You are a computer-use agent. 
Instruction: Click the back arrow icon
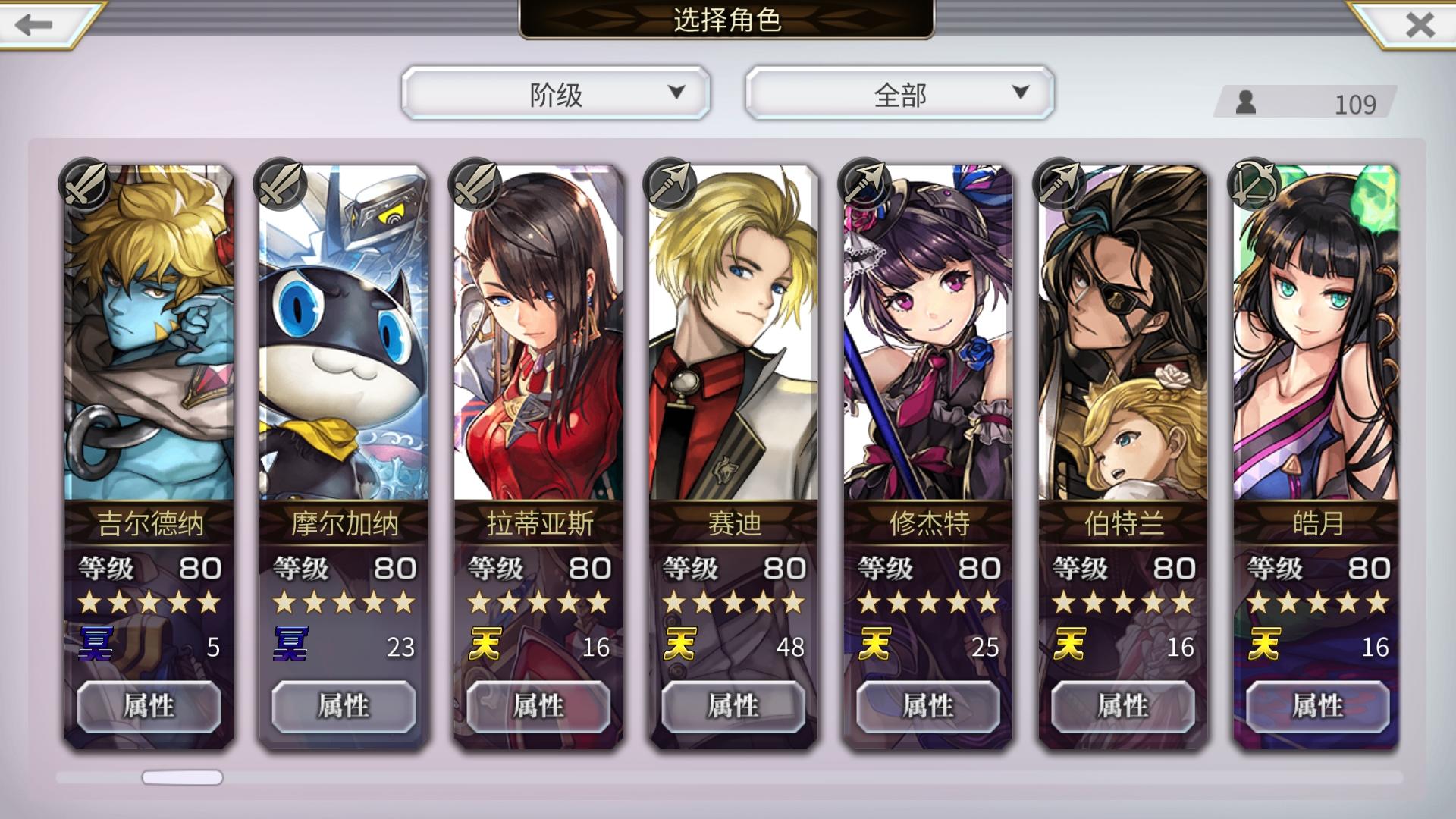(34, 25)
